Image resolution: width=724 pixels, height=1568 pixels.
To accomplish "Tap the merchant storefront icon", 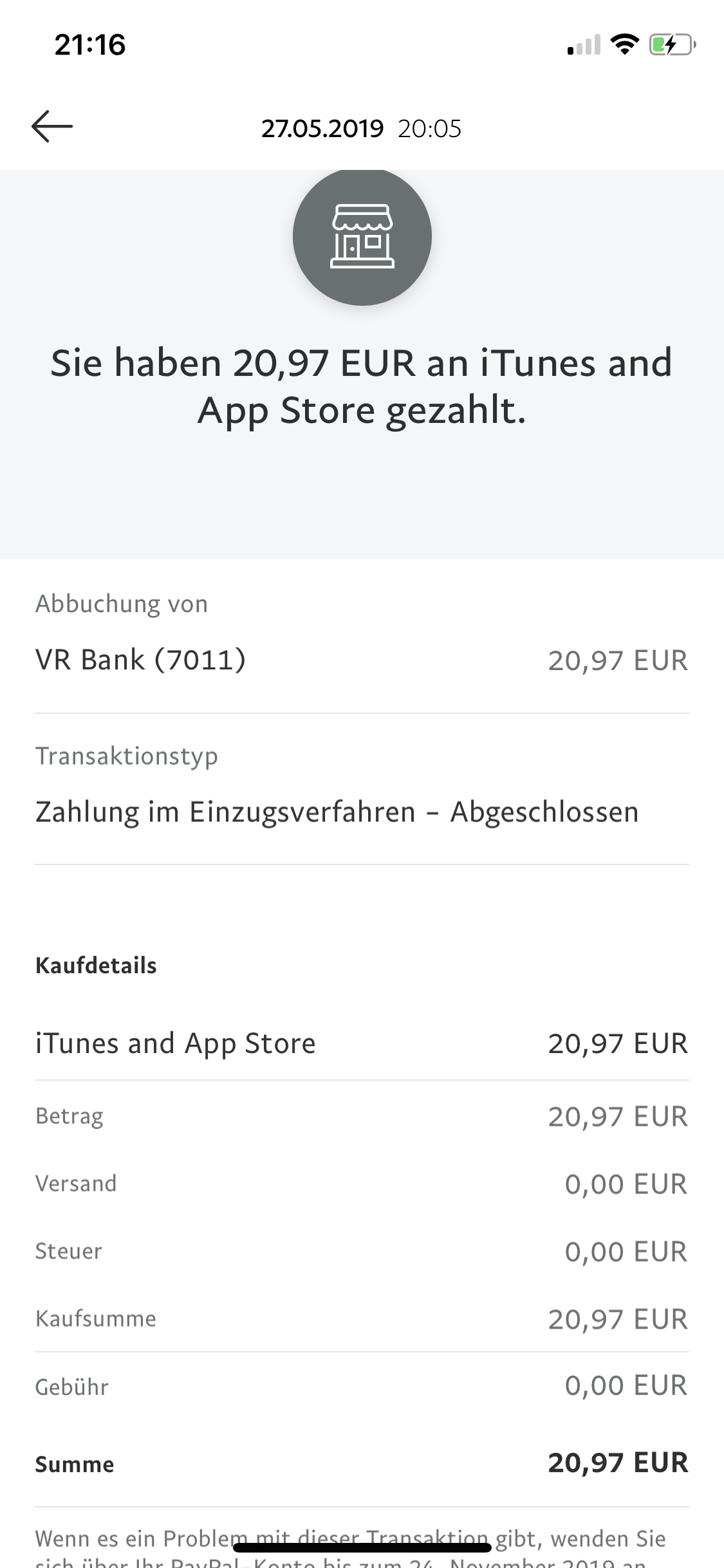I will coord(362,236).
